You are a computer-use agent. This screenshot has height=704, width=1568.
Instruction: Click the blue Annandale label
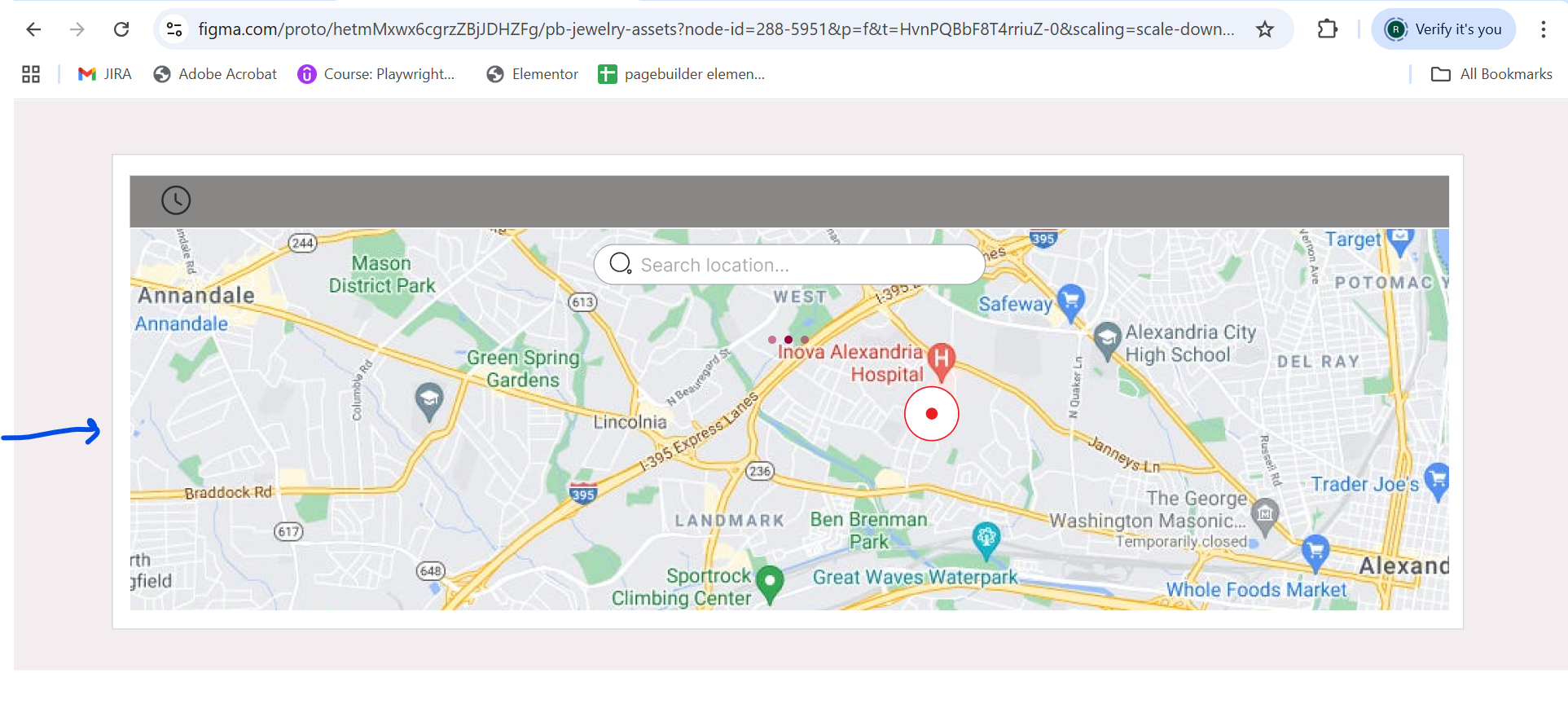(x=182, y=324)
